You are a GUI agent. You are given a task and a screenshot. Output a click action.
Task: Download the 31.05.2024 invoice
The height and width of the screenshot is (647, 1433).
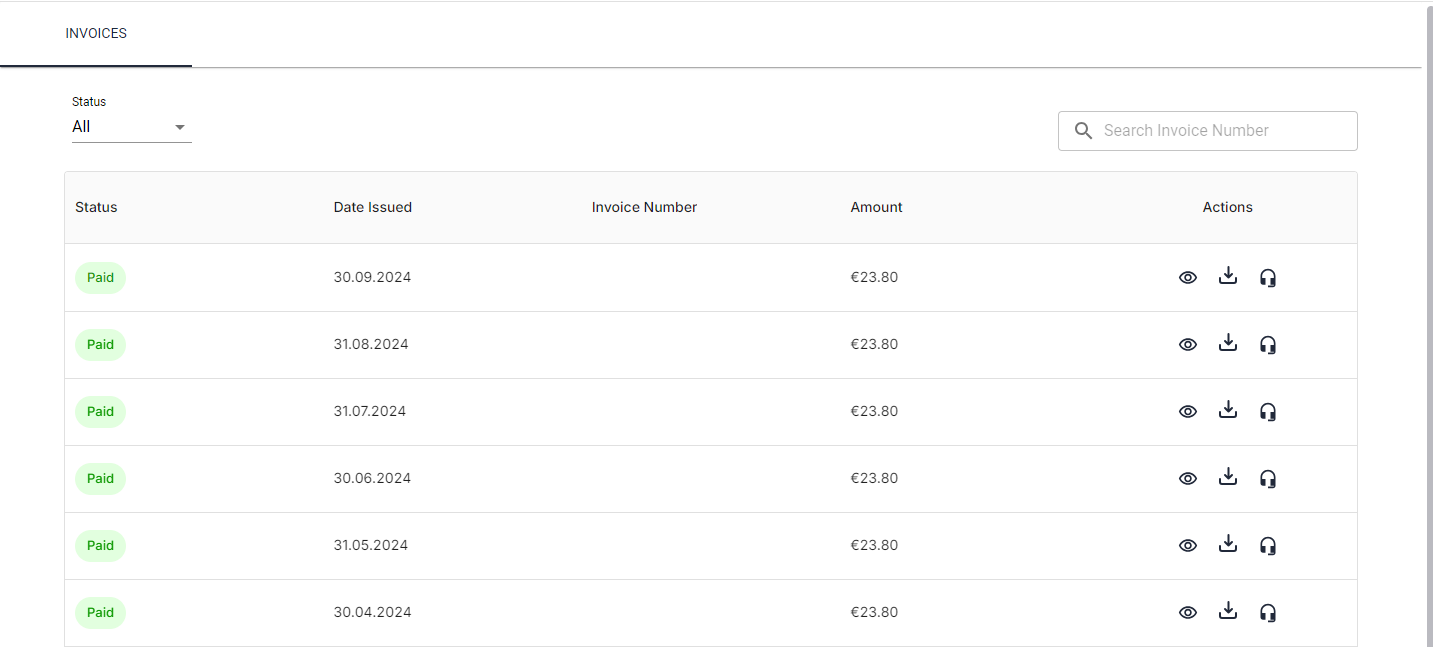[x=1228, y=545]
